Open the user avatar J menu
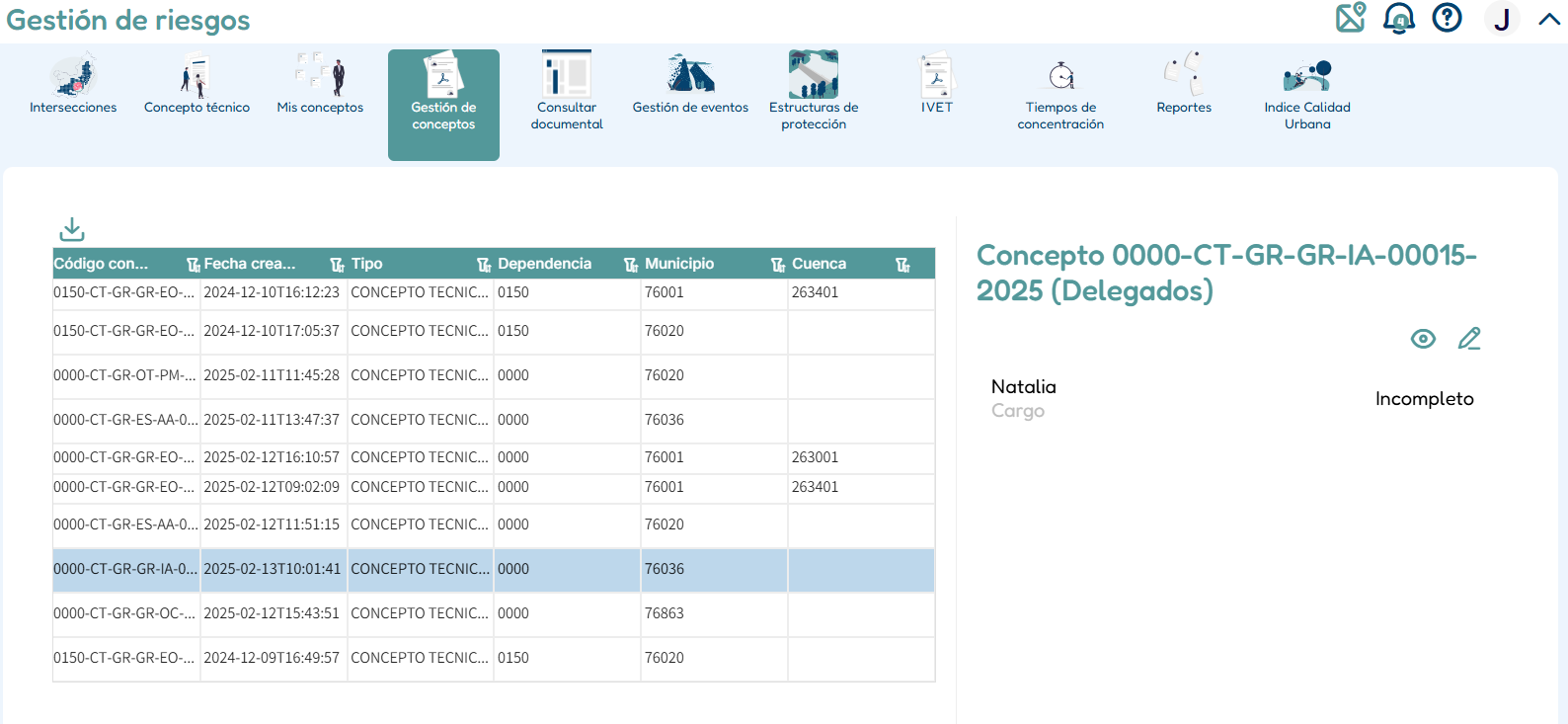The width and height of the screenshot is (1568, 724). 1502,19
